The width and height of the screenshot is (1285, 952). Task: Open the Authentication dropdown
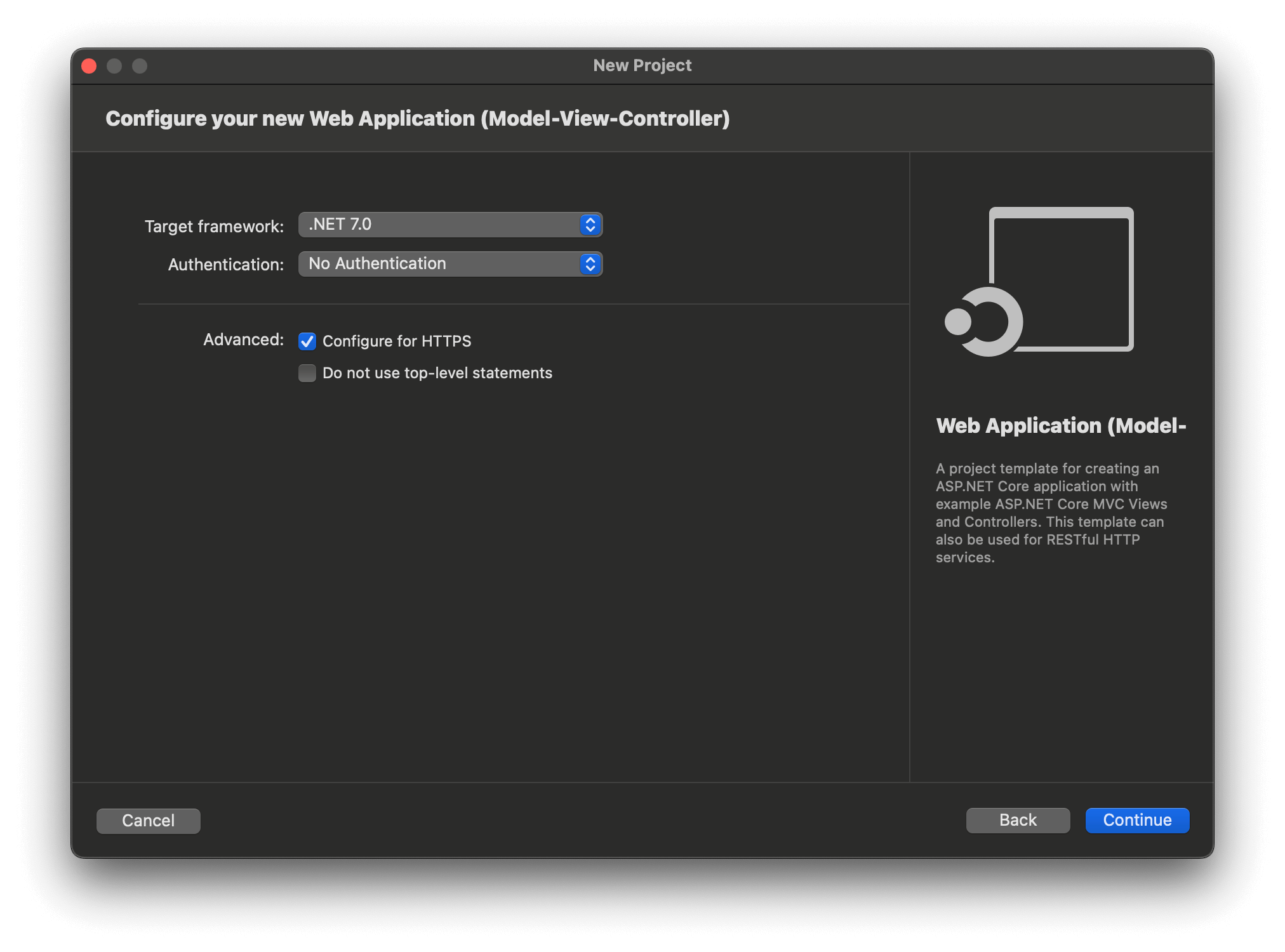tap(450, 264)
